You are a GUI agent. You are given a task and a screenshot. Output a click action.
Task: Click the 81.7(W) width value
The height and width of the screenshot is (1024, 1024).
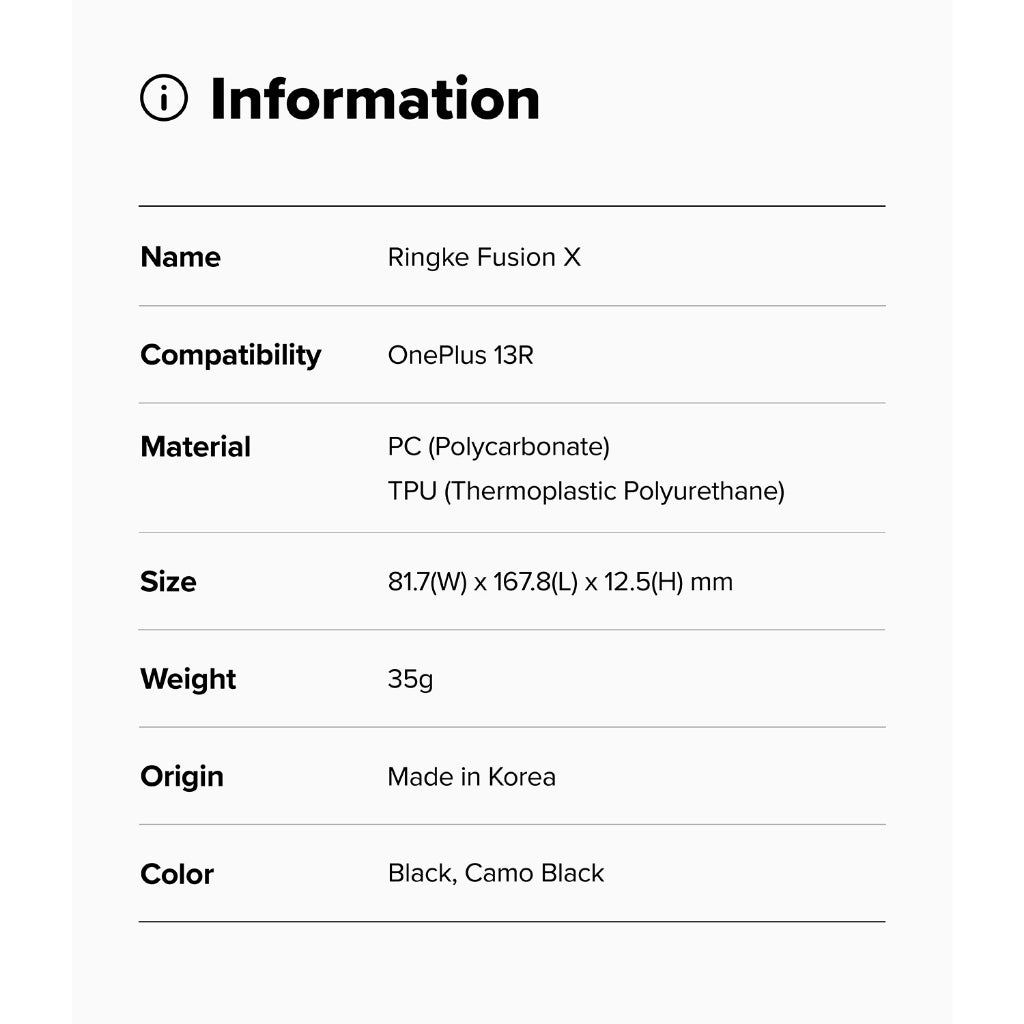click(x=427, y=582)
